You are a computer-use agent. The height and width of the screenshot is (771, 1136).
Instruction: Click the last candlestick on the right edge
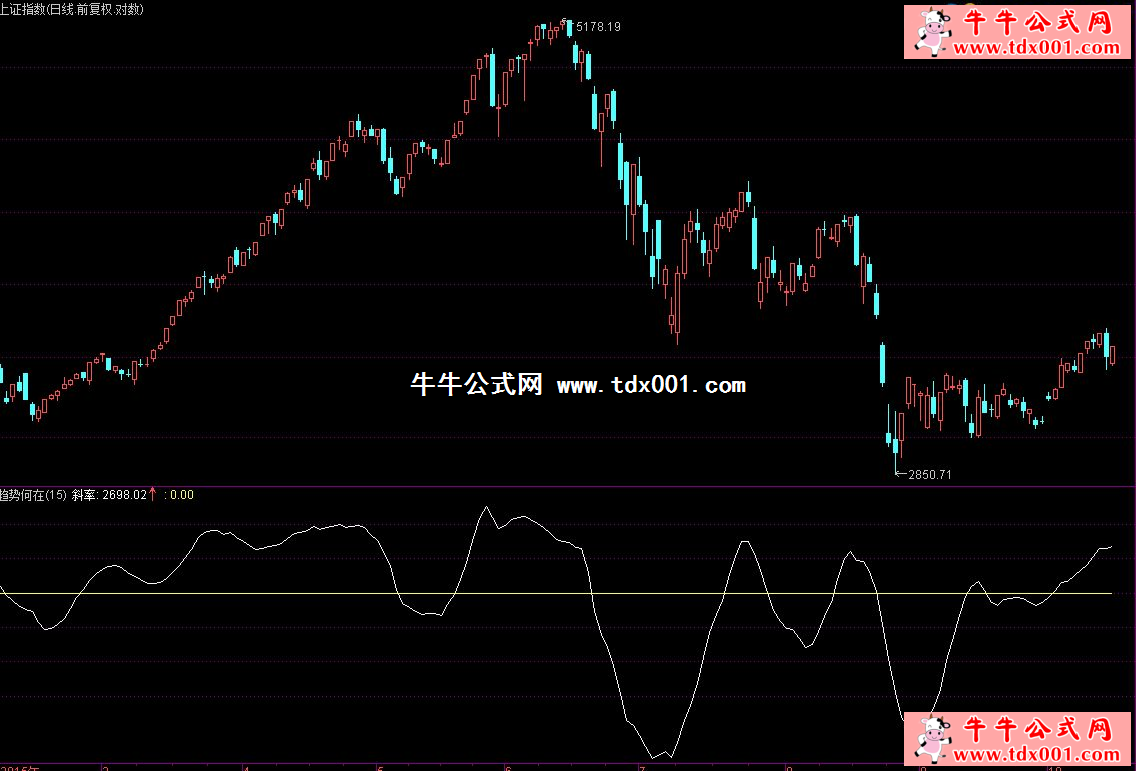[1113, 353]
